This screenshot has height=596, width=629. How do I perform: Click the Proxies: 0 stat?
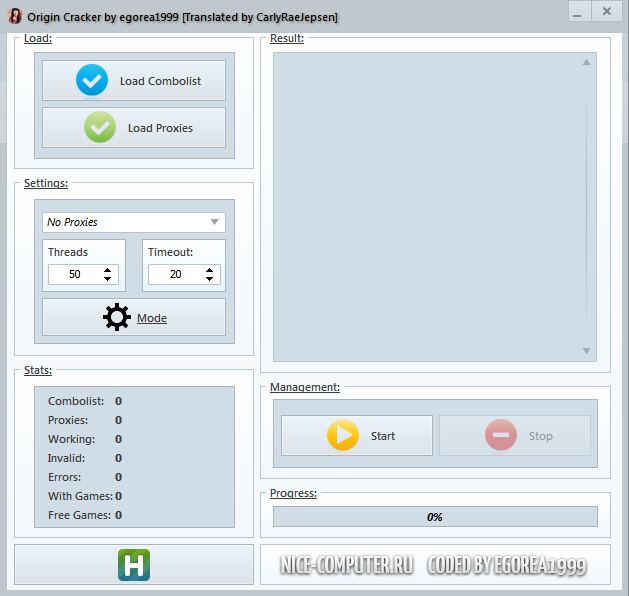pos(85,420)
